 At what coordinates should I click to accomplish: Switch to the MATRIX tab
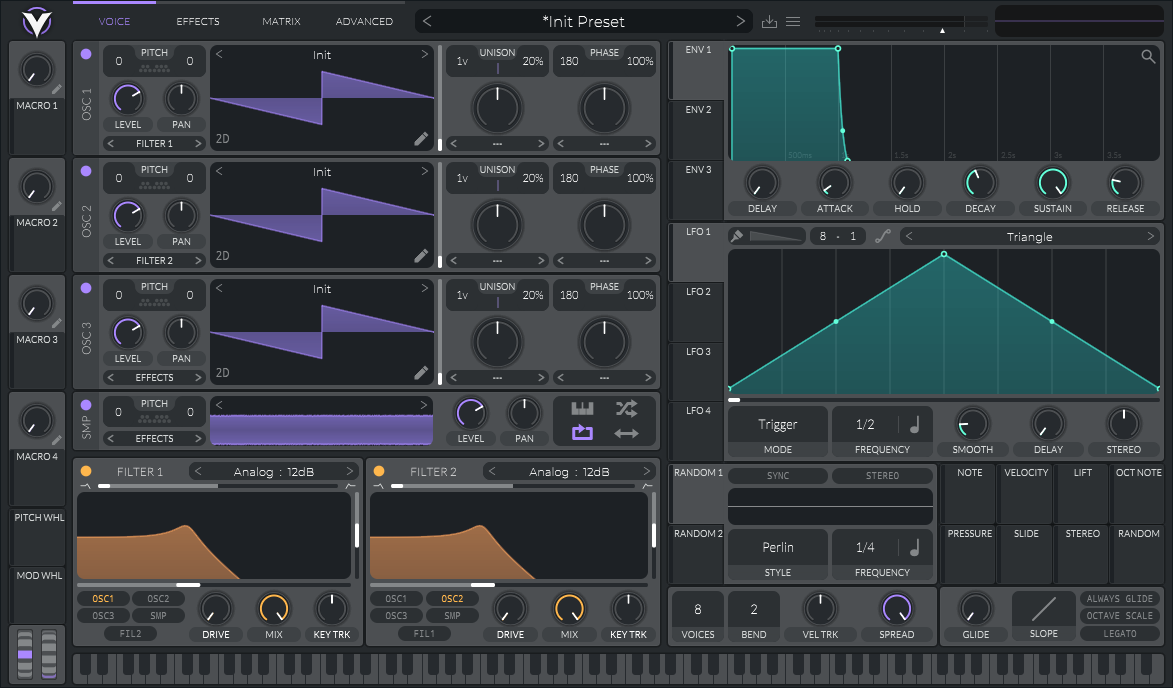(281, 21)
